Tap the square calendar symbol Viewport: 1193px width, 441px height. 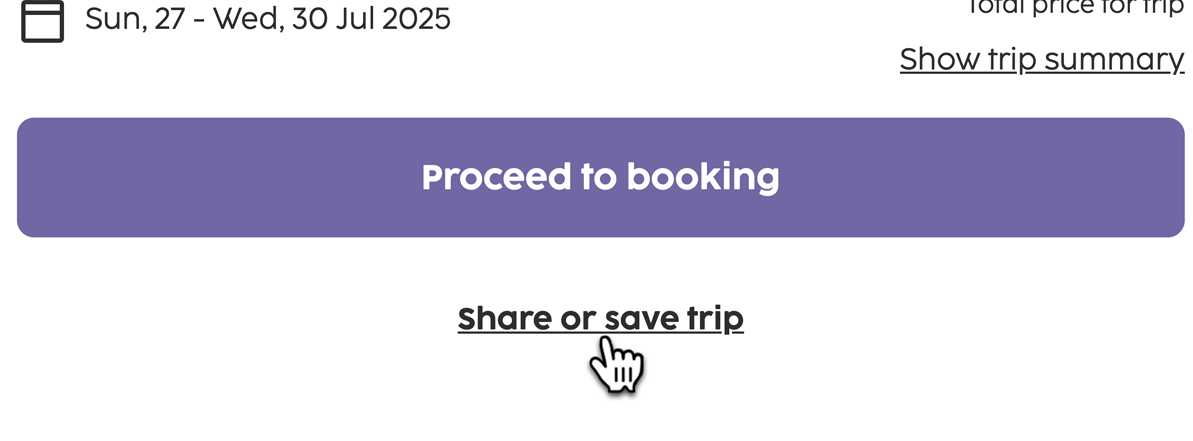(x=43, y=21)
